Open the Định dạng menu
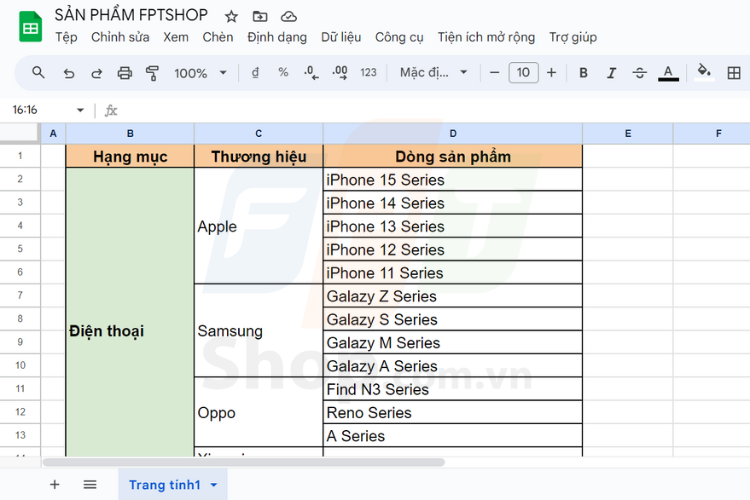This screenshot has width=750, height=500. pyautogui.click(x=277, y=37)
